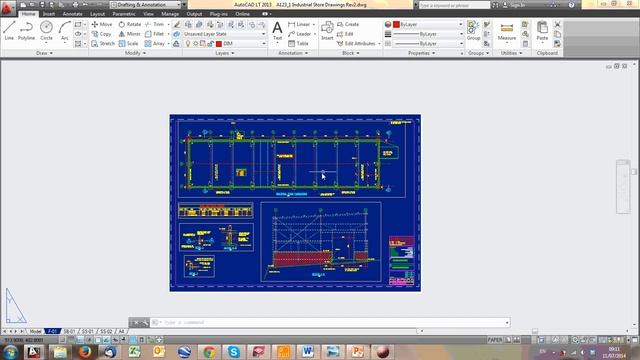Screen dimensions: 640x360
Task: Open the ByLayer linetype dropdown
Action: point(428,43)
